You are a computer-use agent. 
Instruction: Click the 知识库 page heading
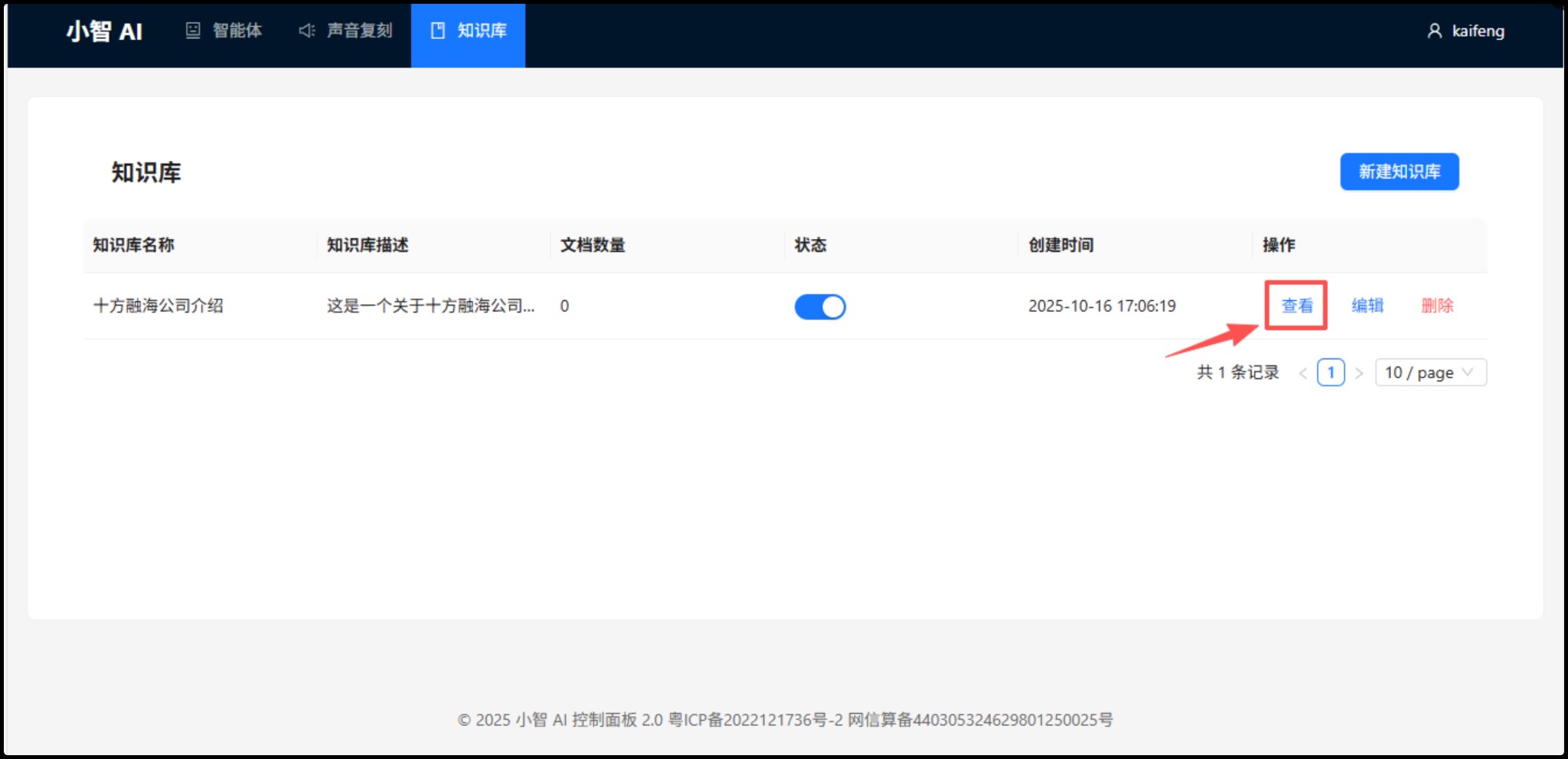(146, 172)
